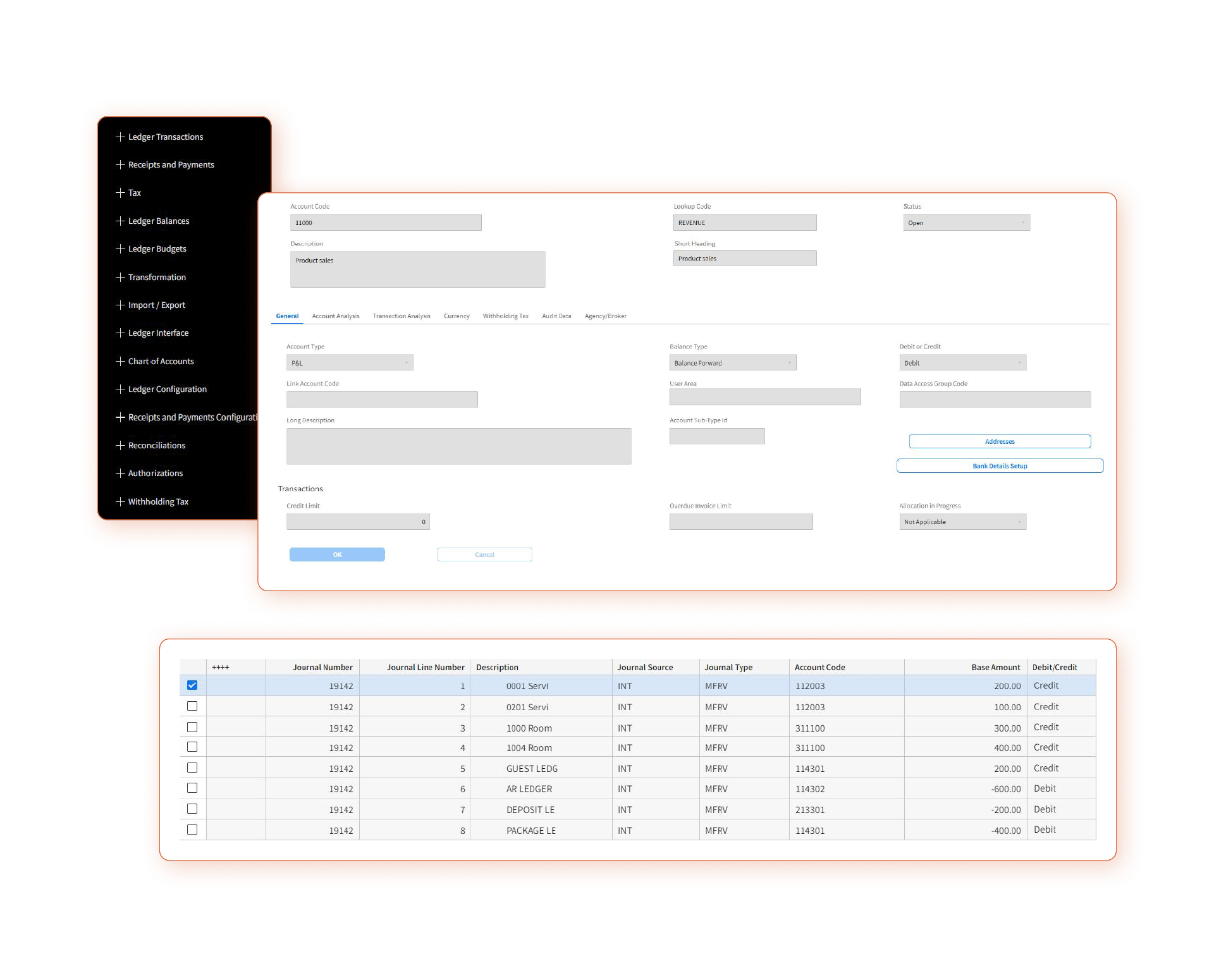Click the Credit Limit input field
1214x980 pixels.
(358, 522)
